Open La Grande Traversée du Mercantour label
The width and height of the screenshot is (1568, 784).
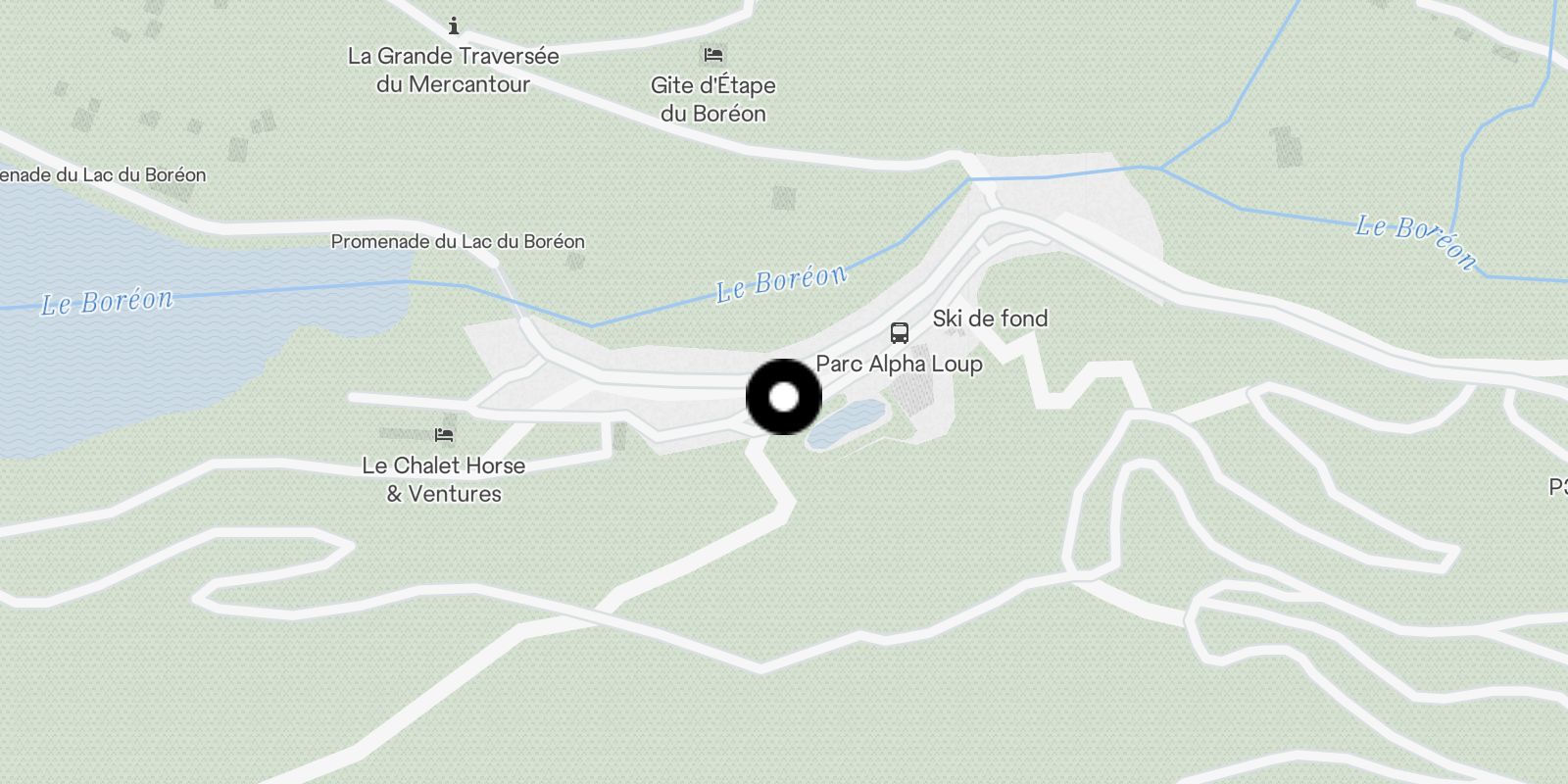[454, 70]
